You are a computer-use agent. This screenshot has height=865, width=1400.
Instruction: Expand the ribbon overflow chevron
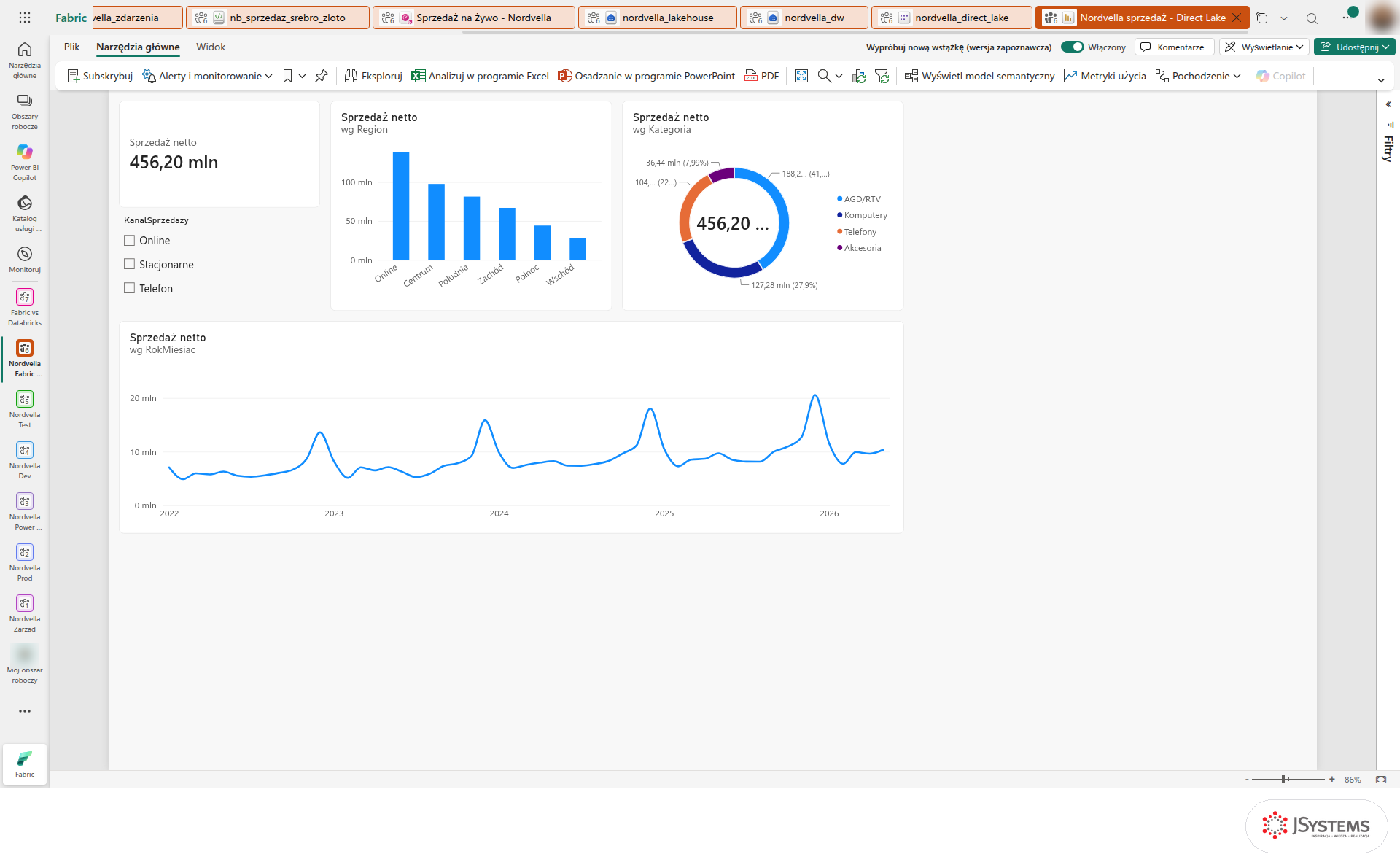(x=1381, y=80)
